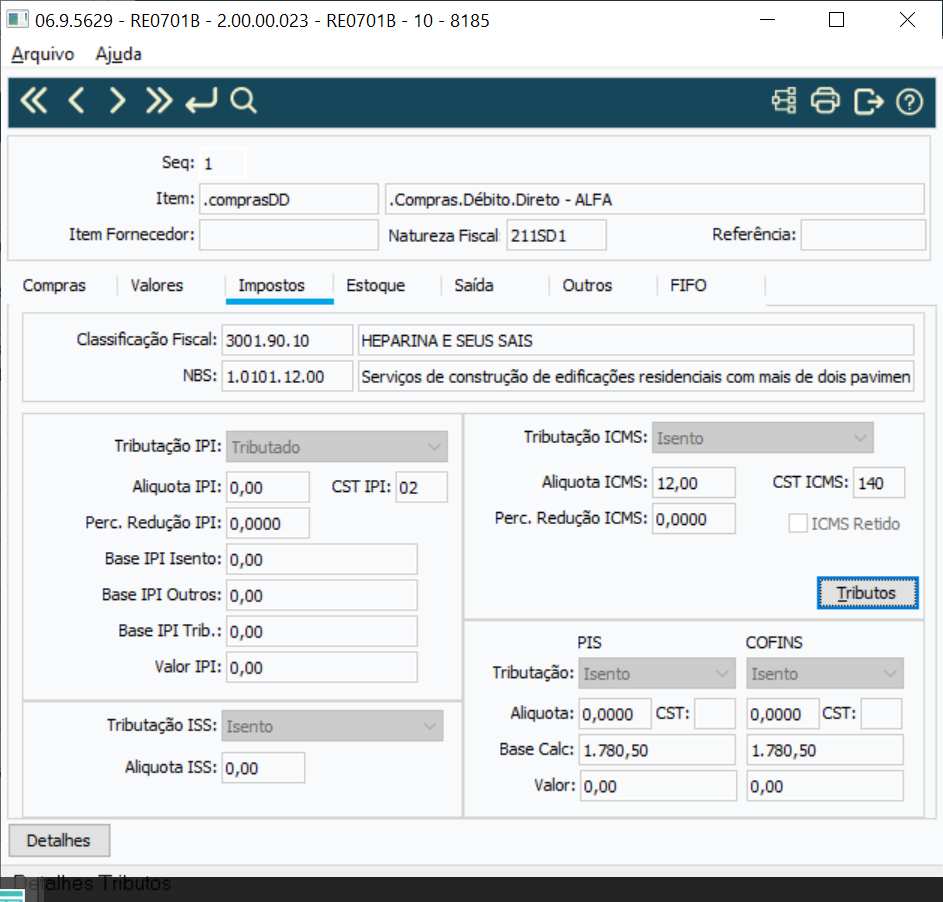
Task: Open the help question mark icon
Action: coord(909,102)
